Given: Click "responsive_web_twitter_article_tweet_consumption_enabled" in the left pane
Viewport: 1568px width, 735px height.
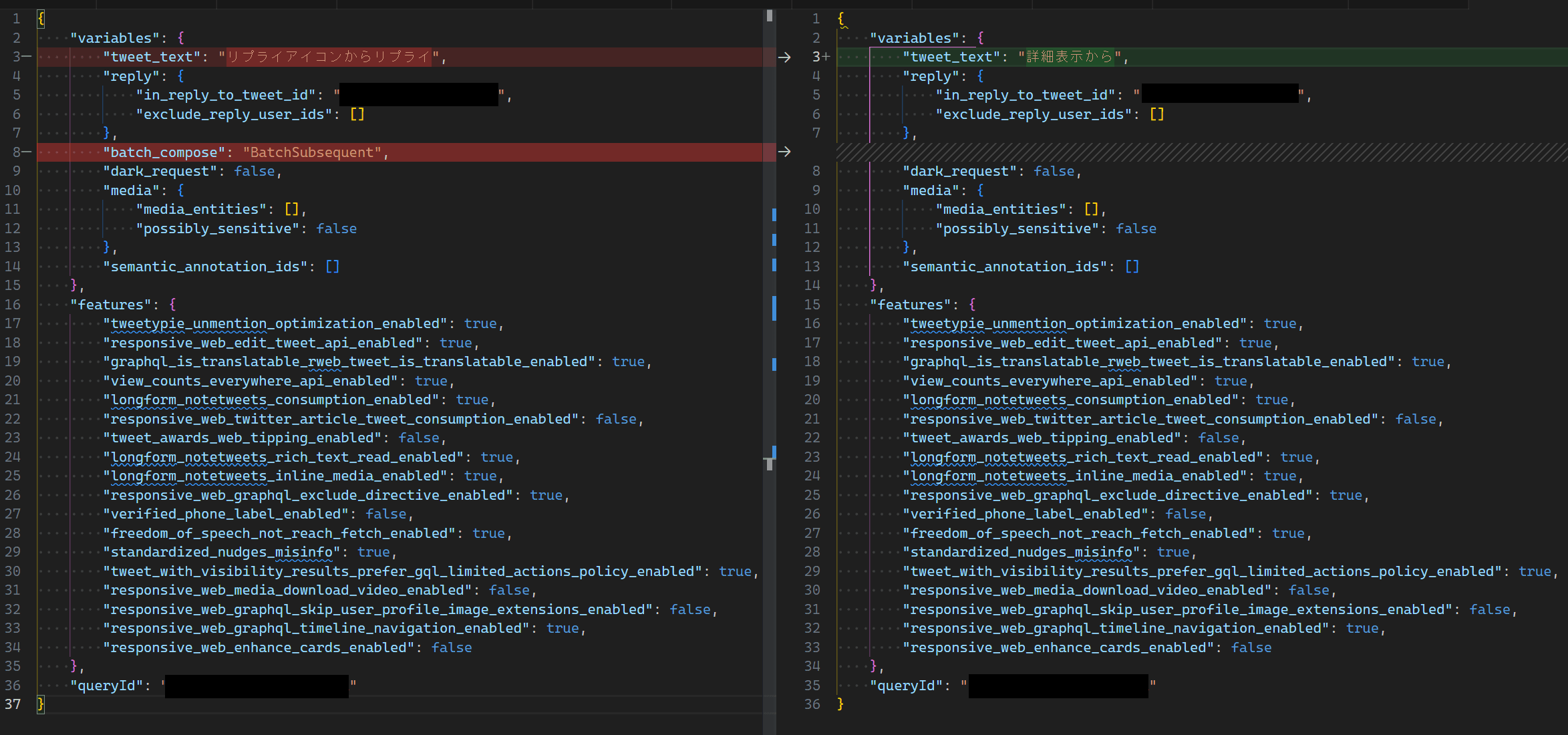Looking at the screenshot, I should coord(341,419).
